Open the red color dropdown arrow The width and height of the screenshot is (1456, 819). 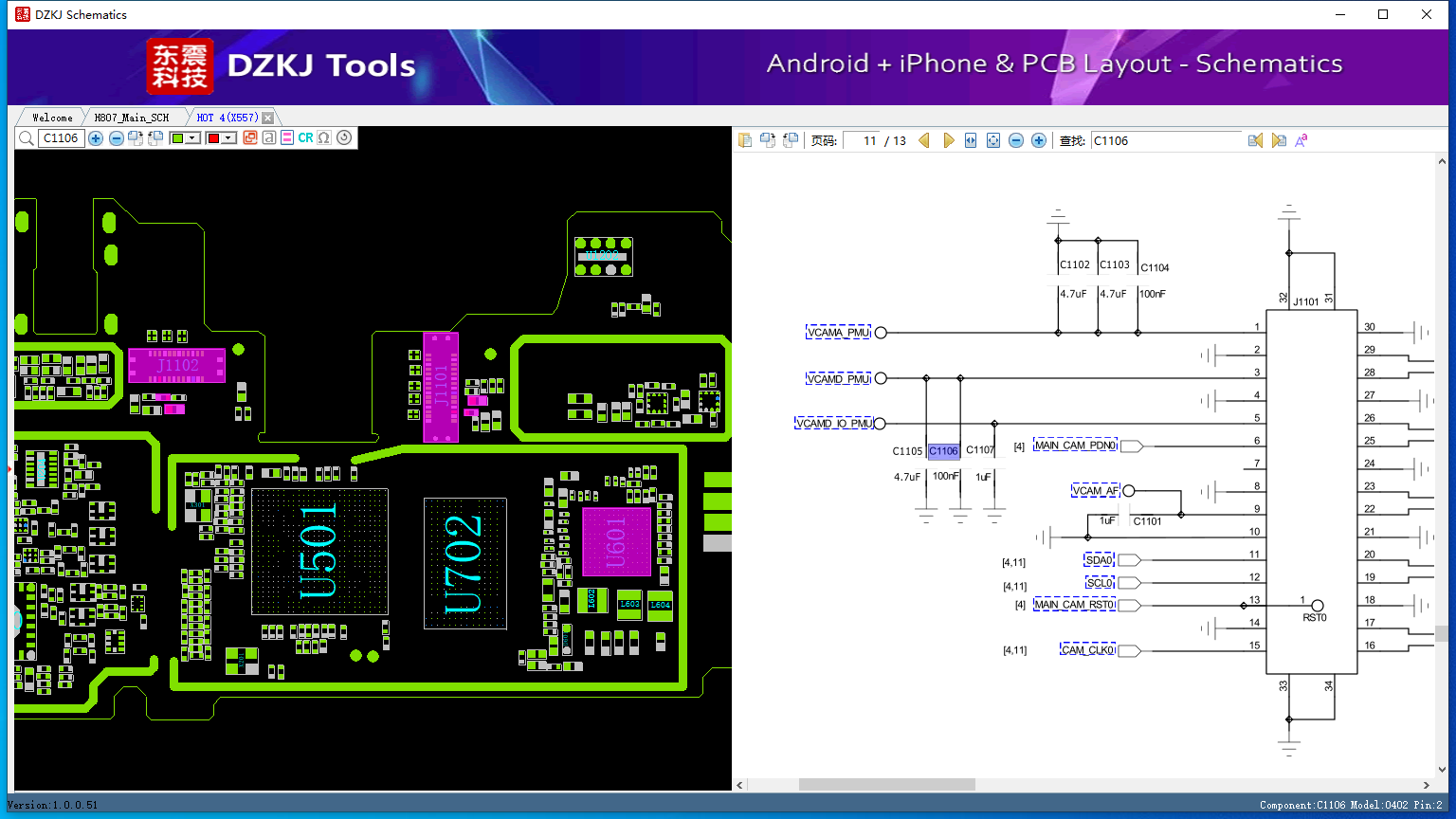pyautogui.click(x=228, y=138)
